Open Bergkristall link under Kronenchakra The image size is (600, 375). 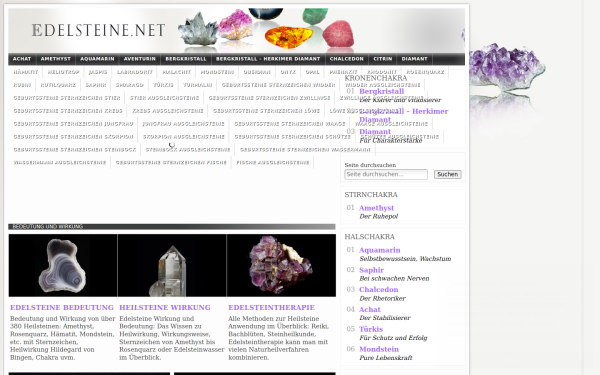pos(382,91)
